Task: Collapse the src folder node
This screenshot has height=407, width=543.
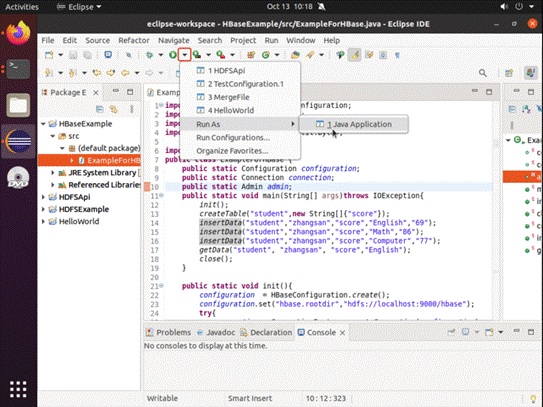Action: click(x=53, y=136)
